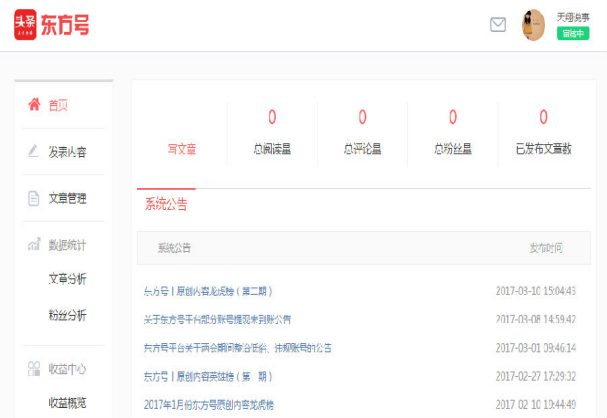Open the mail envelope icon

[498, 25]
